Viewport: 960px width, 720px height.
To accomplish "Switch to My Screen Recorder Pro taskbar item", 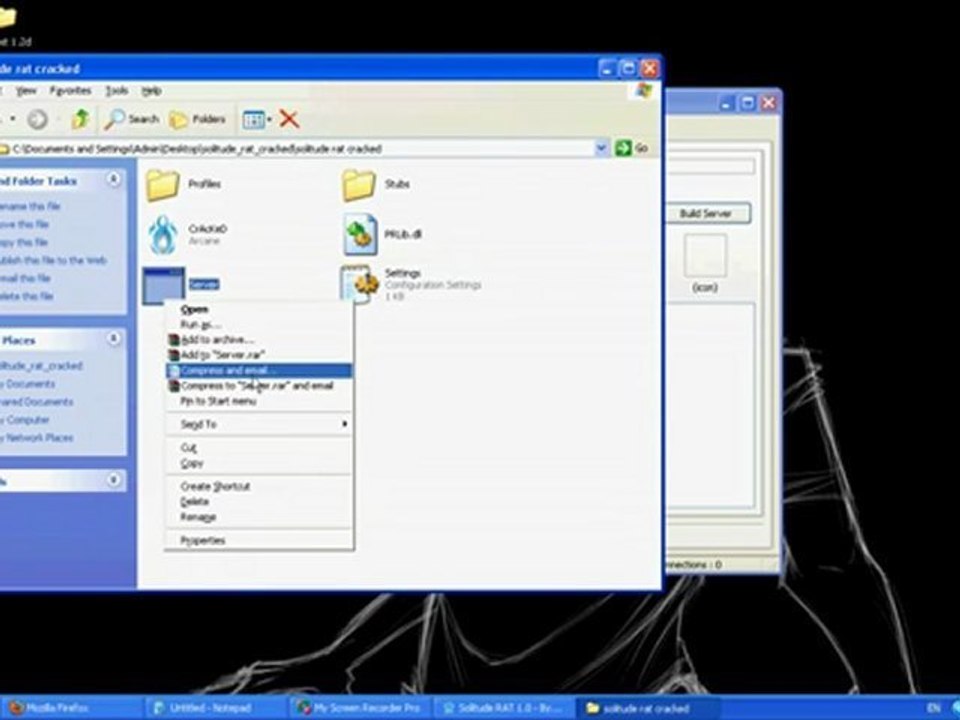I will coord(361,708).
